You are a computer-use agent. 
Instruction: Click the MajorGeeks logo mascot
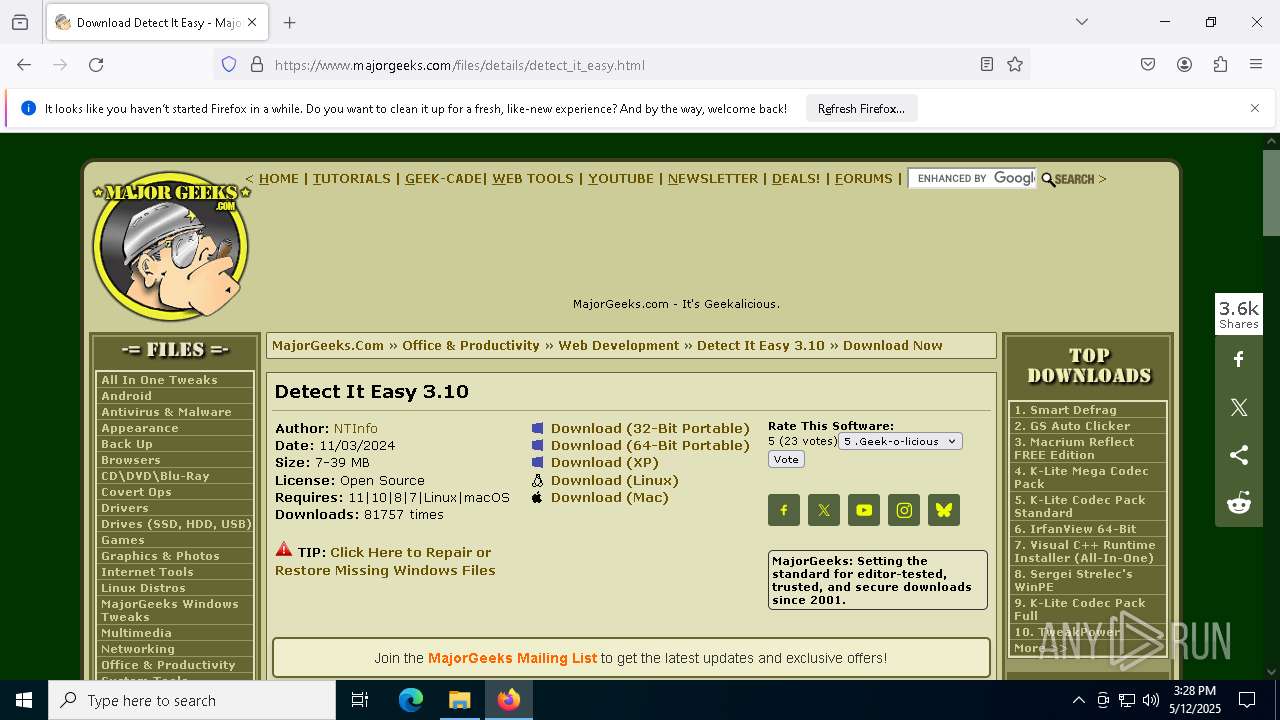(171, 246)
